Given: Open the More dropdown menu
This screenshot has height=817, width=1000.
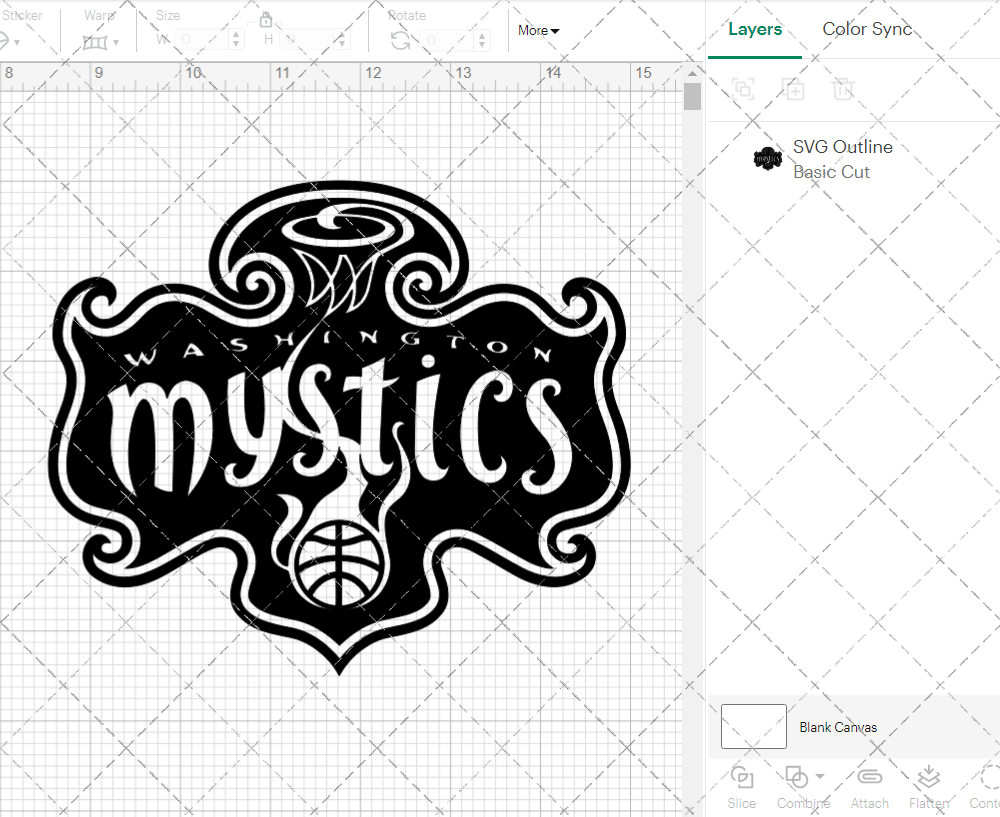Looking at the screenshot, I should click(538, 30).
